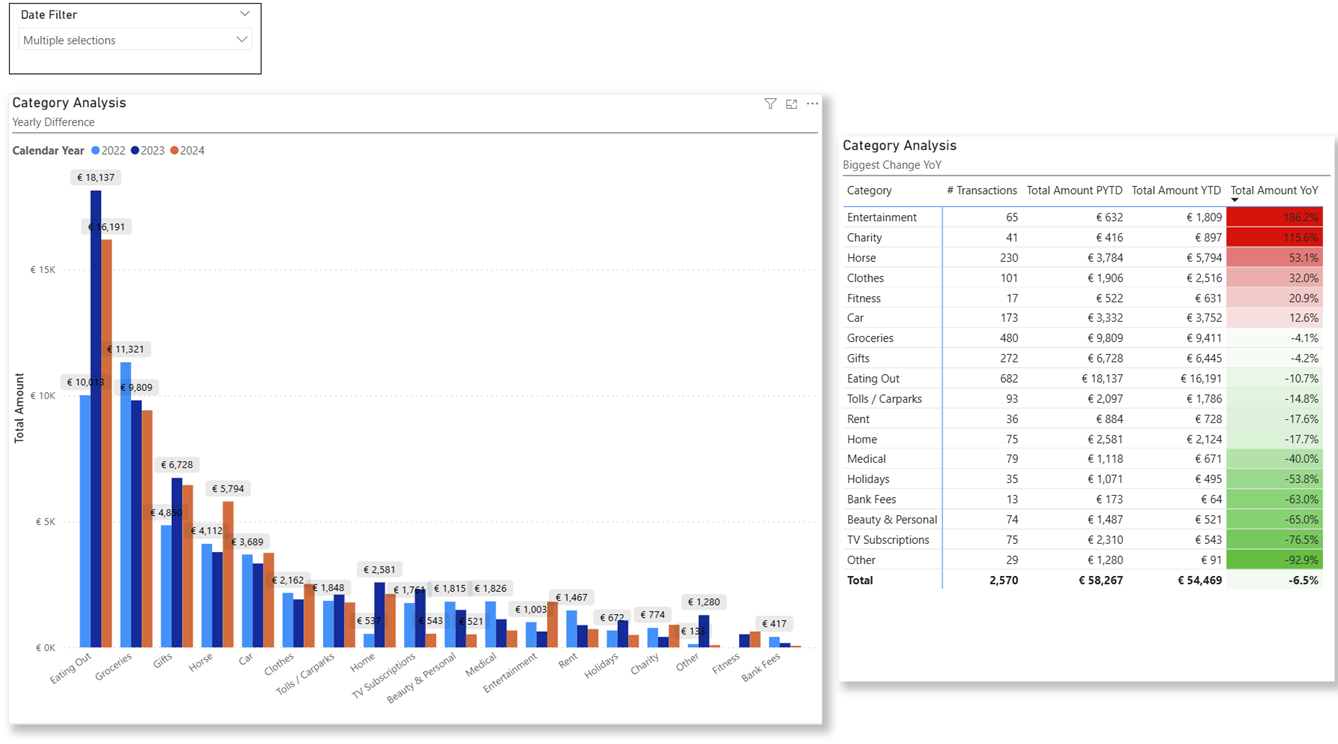Click the Groceries bar labeled € 11,321
This screenshot has width=1338, height=744.
126,505
